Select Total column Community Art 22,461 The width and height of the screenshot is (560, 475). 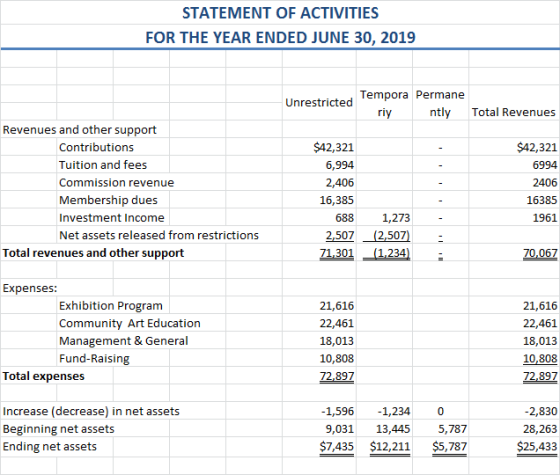pos(540,323)
